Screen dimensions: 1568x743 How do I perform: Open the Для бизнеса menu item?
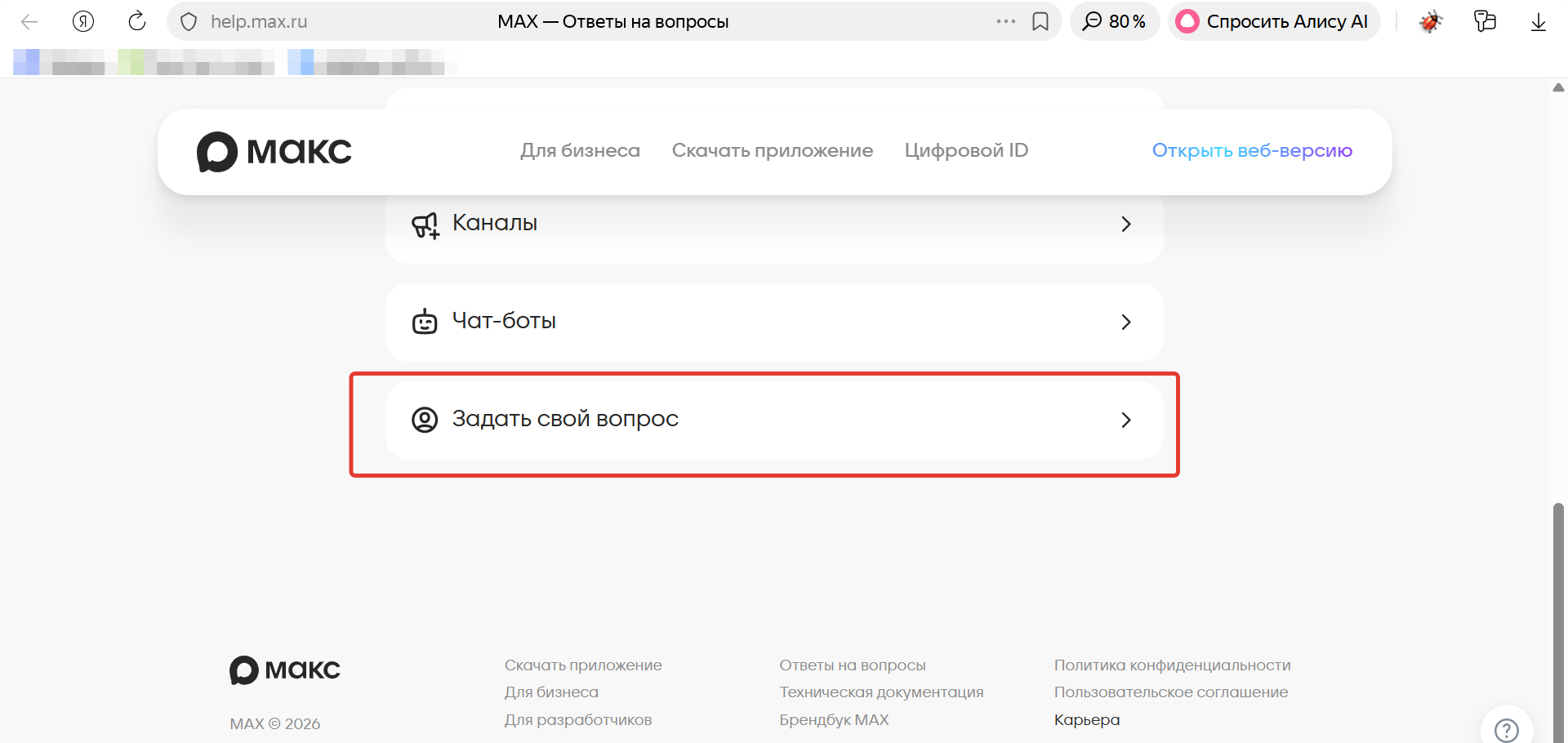click(580, 151)
